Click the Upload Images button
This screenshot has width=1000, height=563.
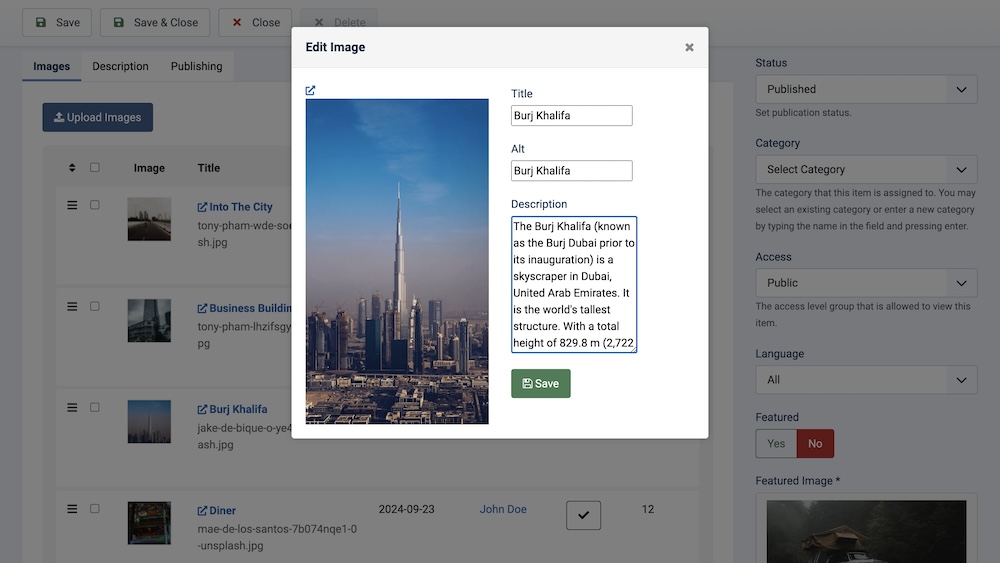coord(97,117)
